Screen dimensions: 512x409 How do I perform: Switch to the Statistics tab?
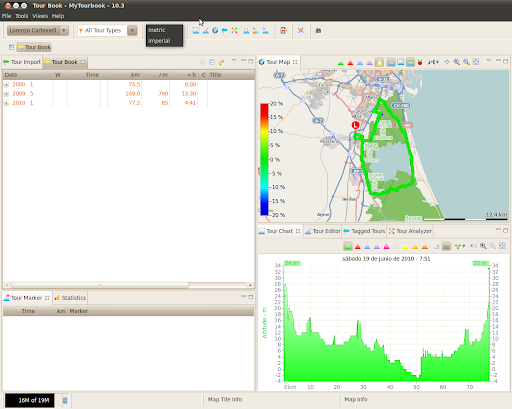[70, 298]
